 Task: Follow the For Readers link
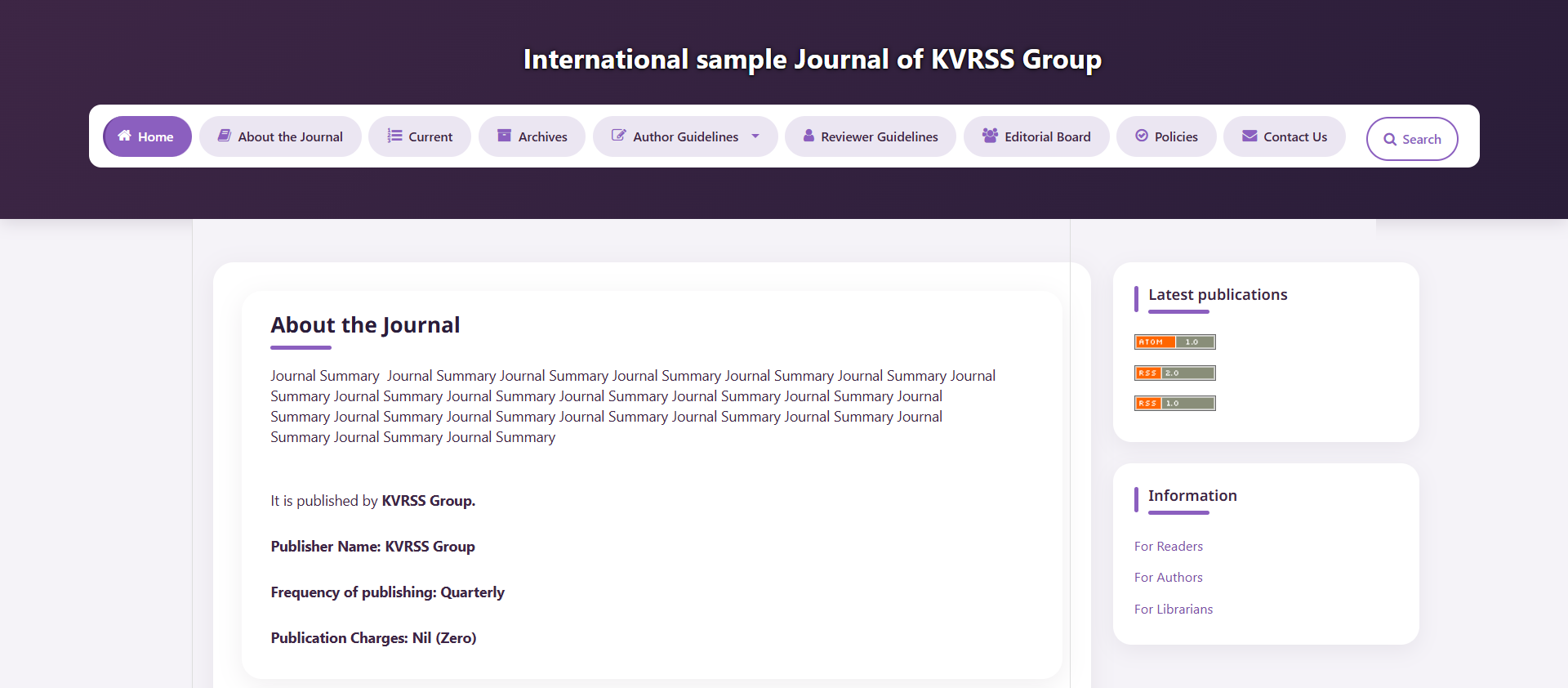tap(1169, 547)
